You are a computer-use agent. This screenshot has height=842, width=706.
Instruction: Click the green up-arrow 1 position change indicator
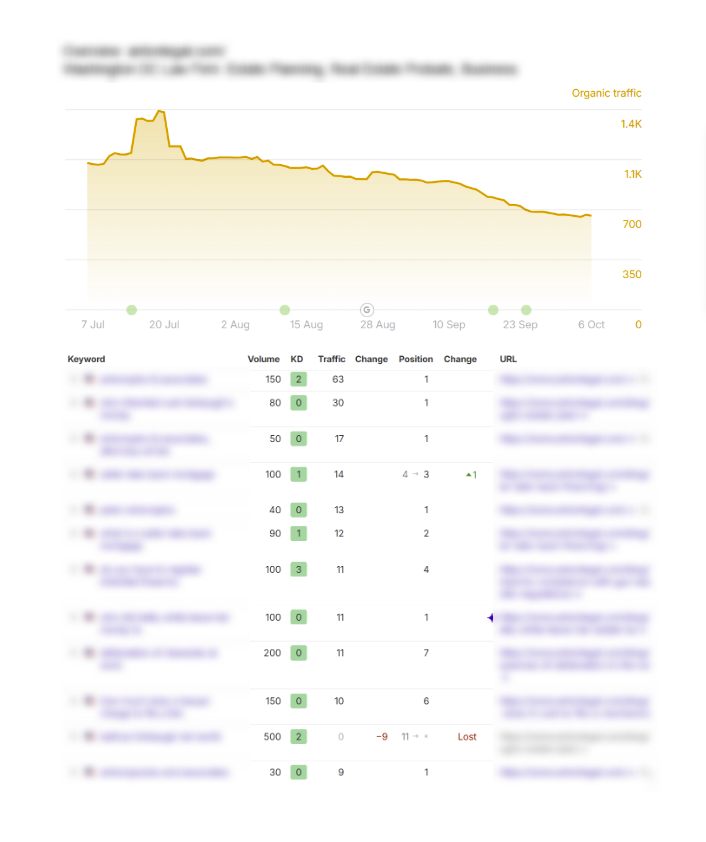pyautogui.click(x=471, y=474)
